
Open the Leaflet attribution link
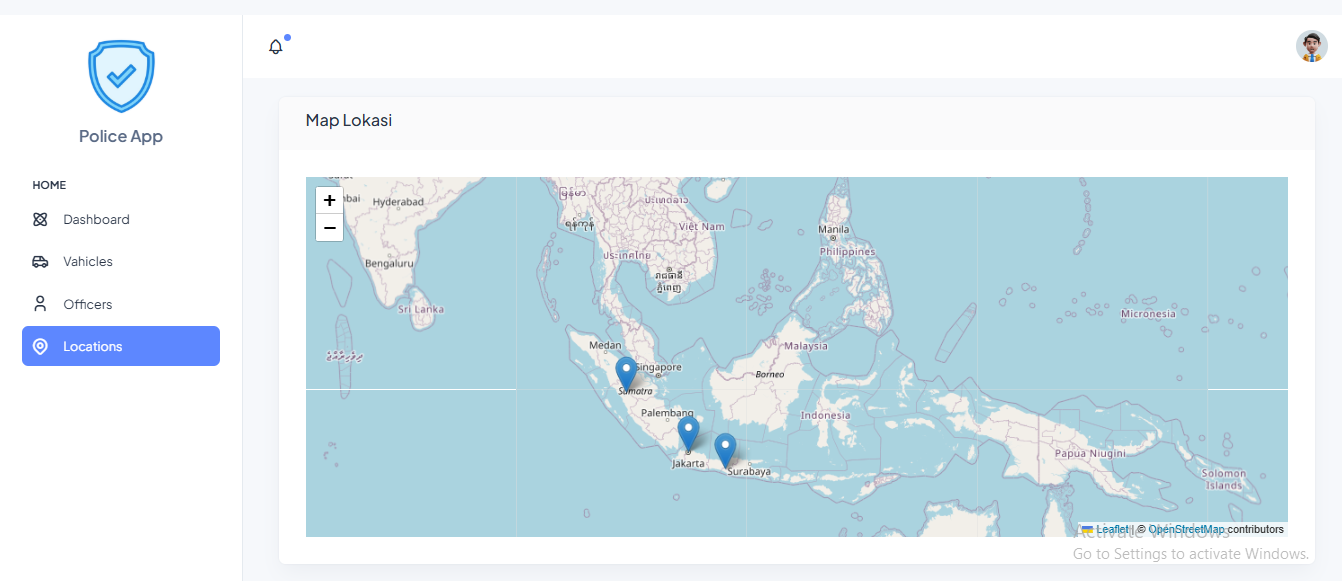pyautogui.click(x=1111, y=529)
